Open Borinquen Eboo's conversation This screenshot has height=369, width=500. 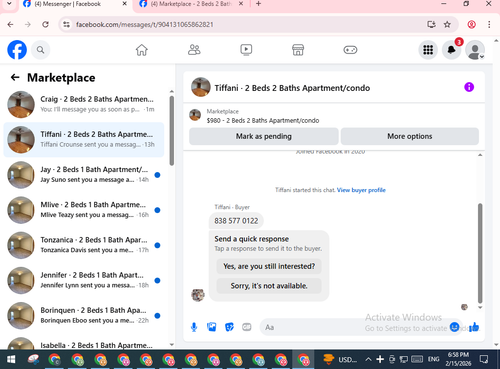tap(85, 316)
